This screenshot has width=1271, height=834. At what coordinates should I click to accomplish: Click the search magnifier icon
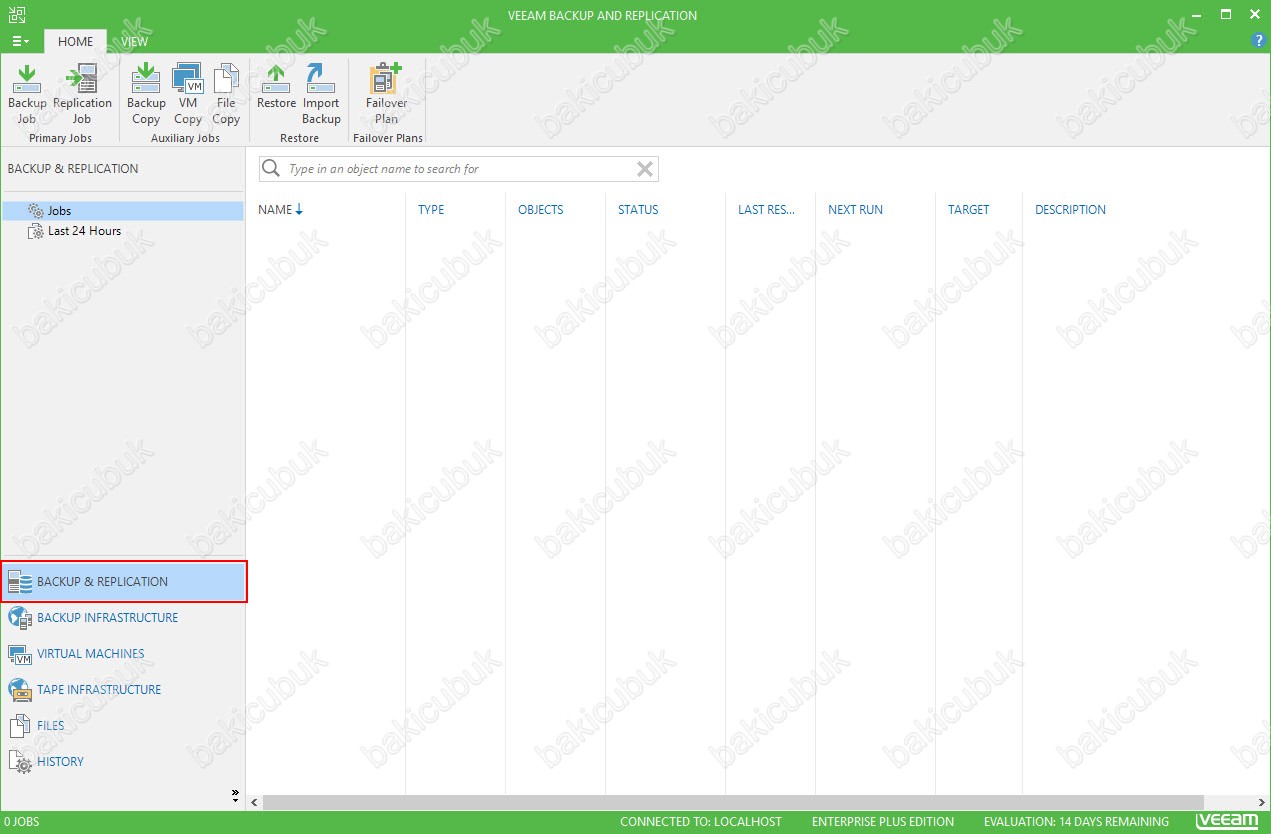[270, 169]
